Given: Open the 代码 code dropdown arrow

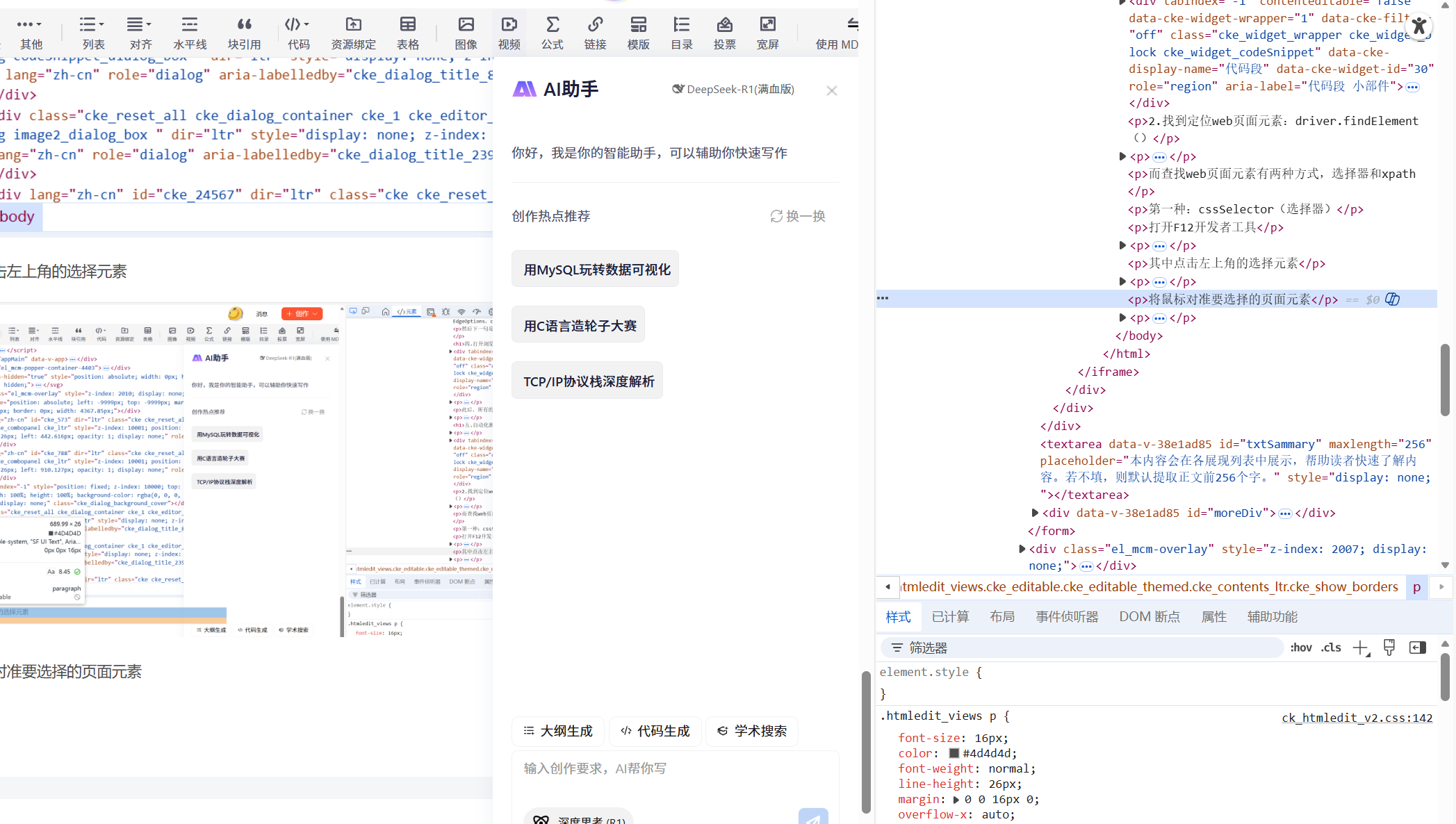Looking at the screenshot, I should pyautogui.click(x=306, y=24).
